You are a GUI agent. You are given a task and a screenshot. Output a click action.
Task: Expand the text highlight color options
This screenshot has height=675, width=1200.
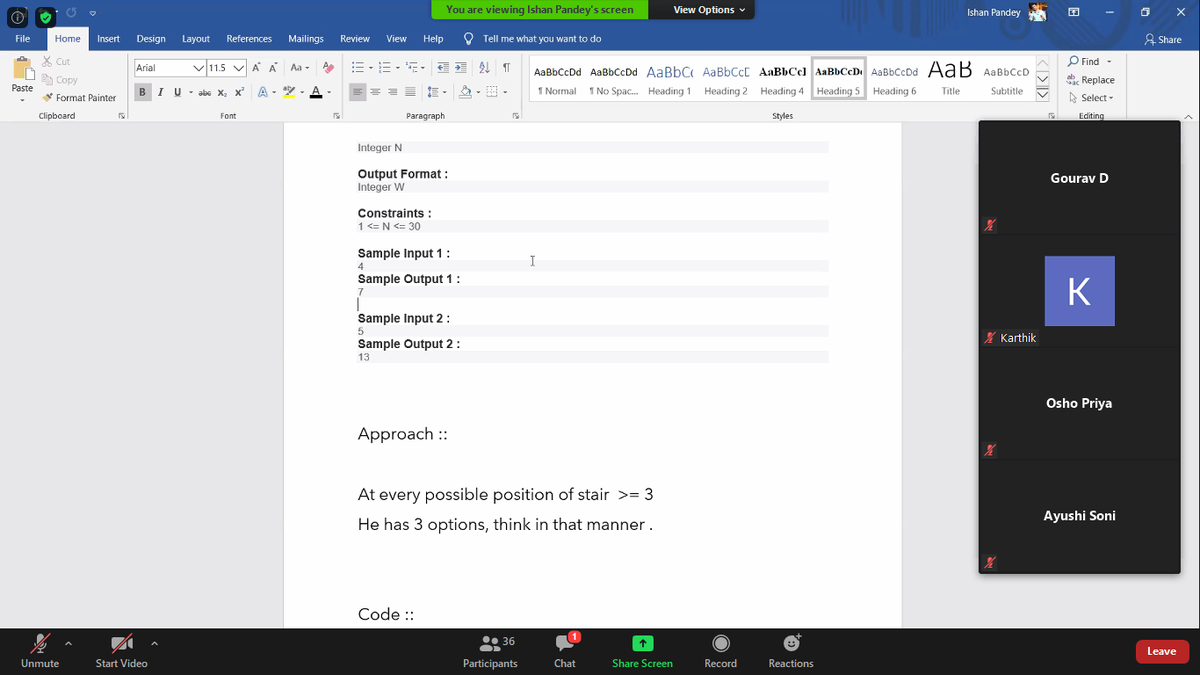tap(303, 91)
